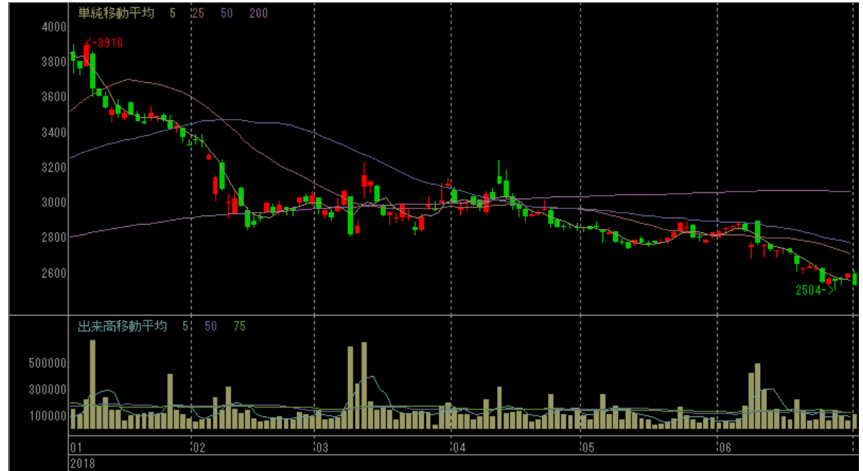Click the 2600 price axis label
The image size is (863, 471).
(x=54, y=273)
